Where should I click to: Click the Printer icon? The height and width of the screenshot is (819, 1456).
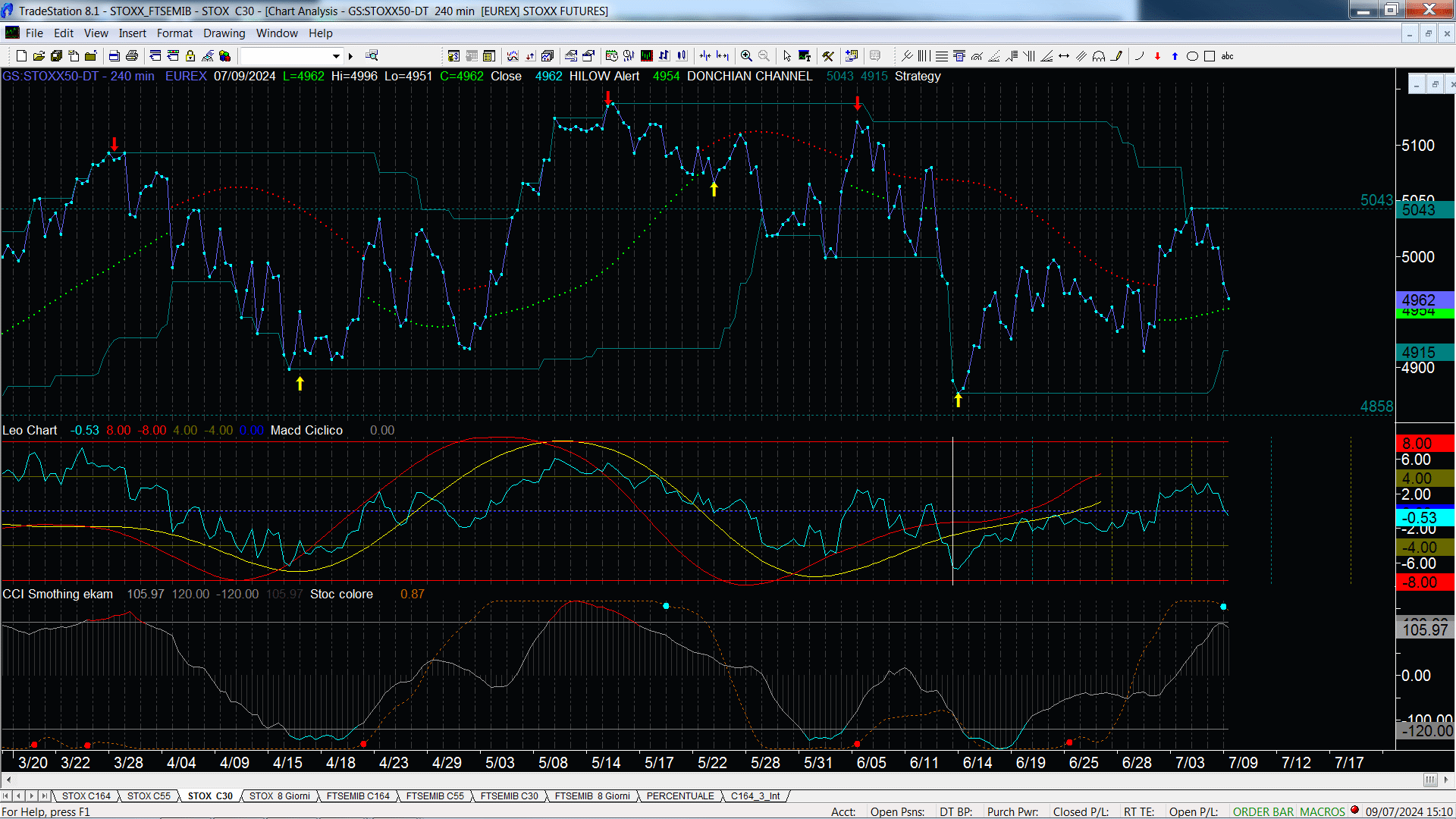click(132, 55)
